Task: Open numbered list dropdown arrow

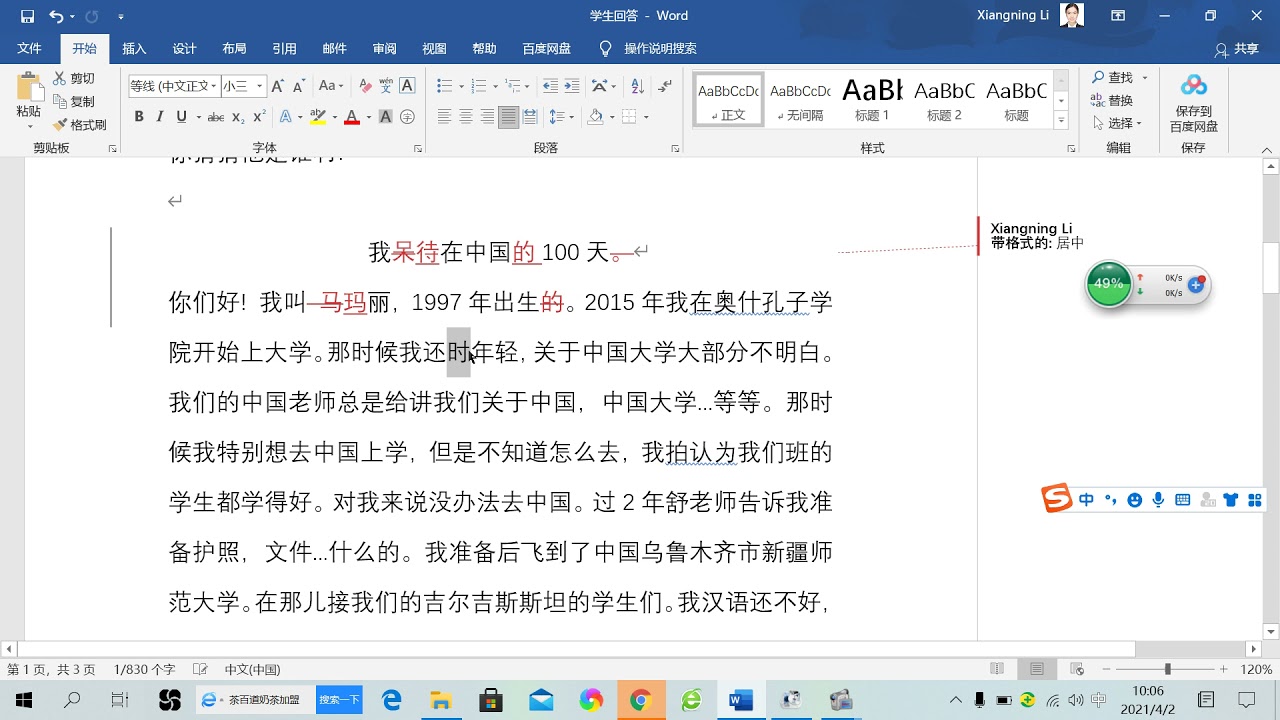Action: (494, 86)
